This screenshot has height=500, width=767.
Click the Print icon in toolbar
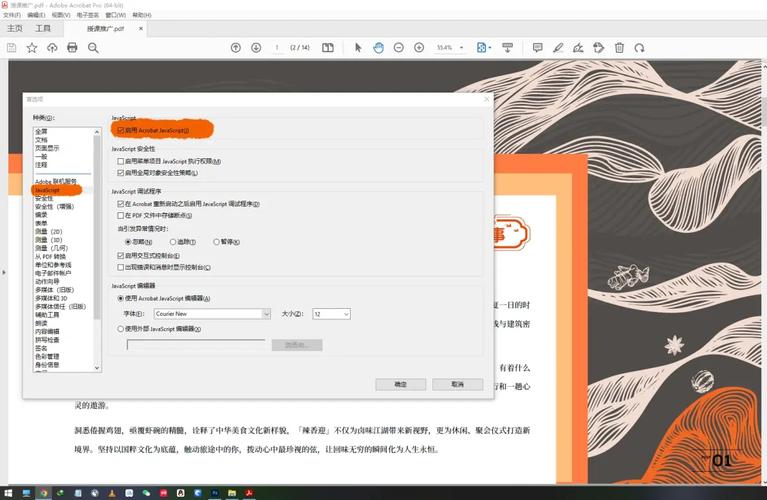[x=72, y=47]
